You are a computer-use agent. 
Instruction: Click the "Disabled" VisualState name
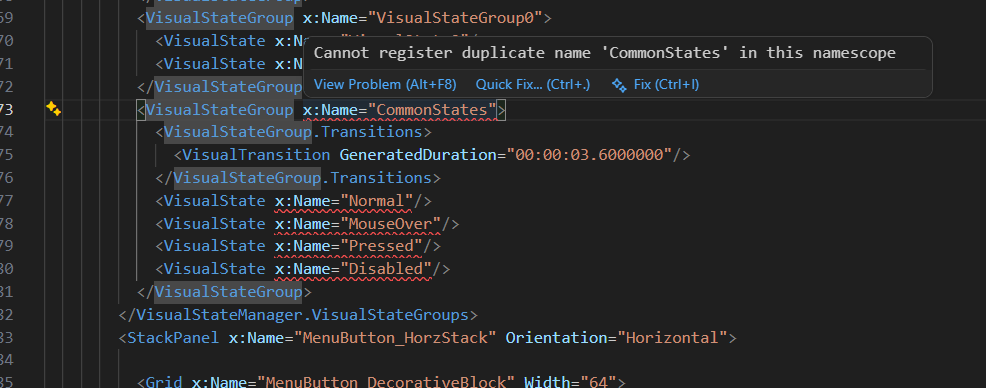[385, 269]
